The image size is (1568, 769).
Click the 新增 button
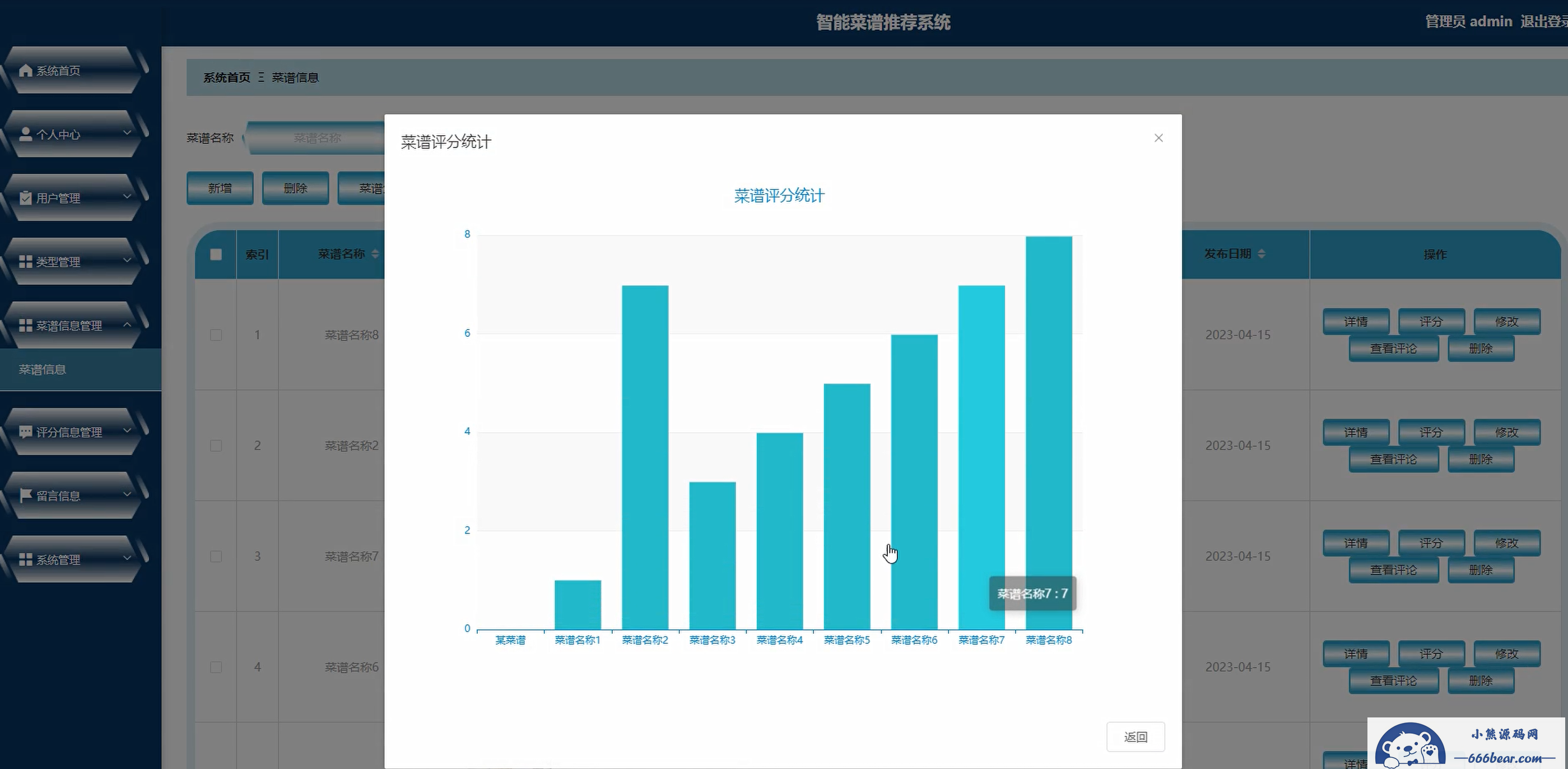coord(220,188)
